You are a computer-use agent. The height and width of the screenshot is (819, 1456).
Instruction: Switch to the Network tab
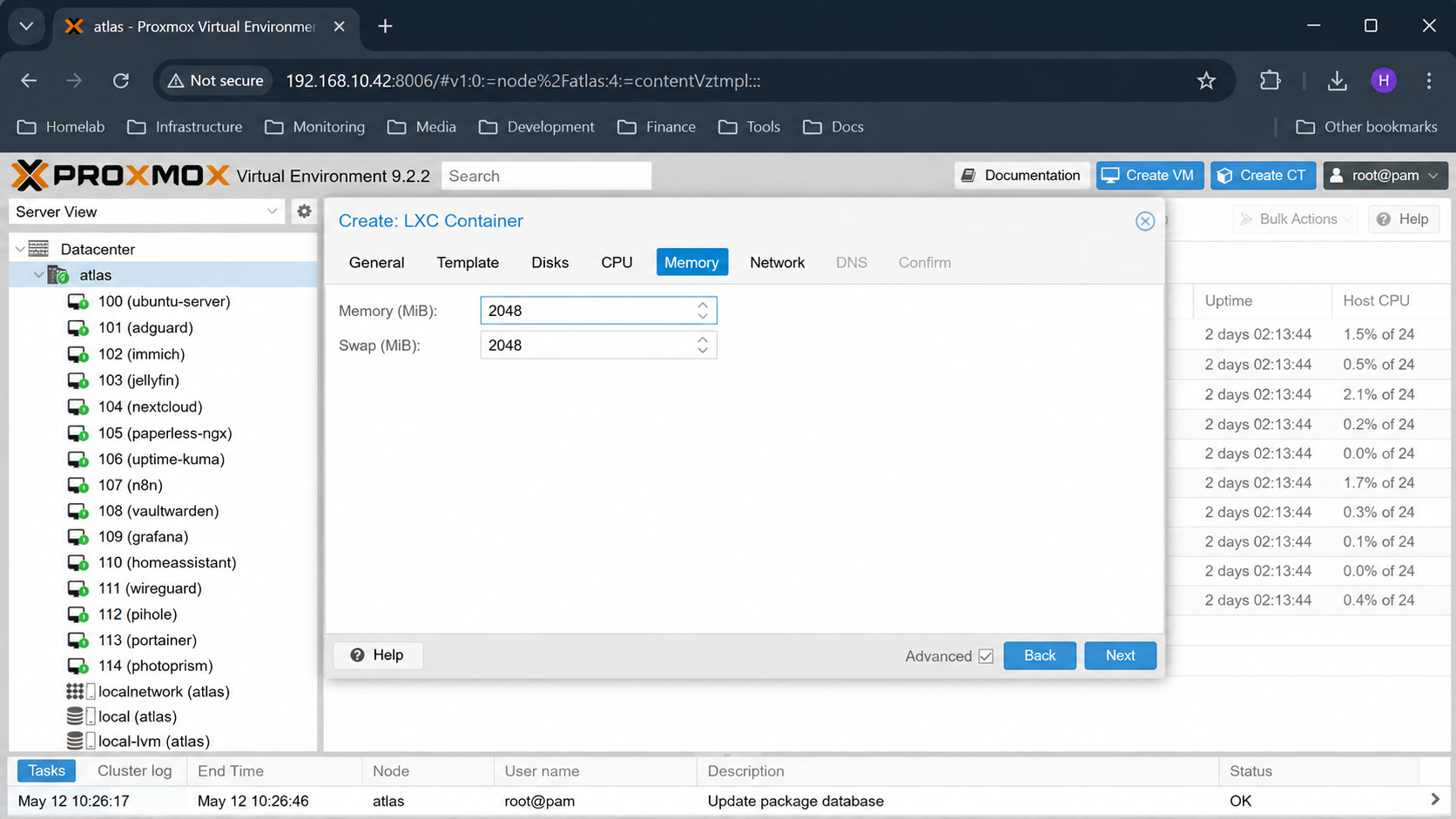coord(777,263)
